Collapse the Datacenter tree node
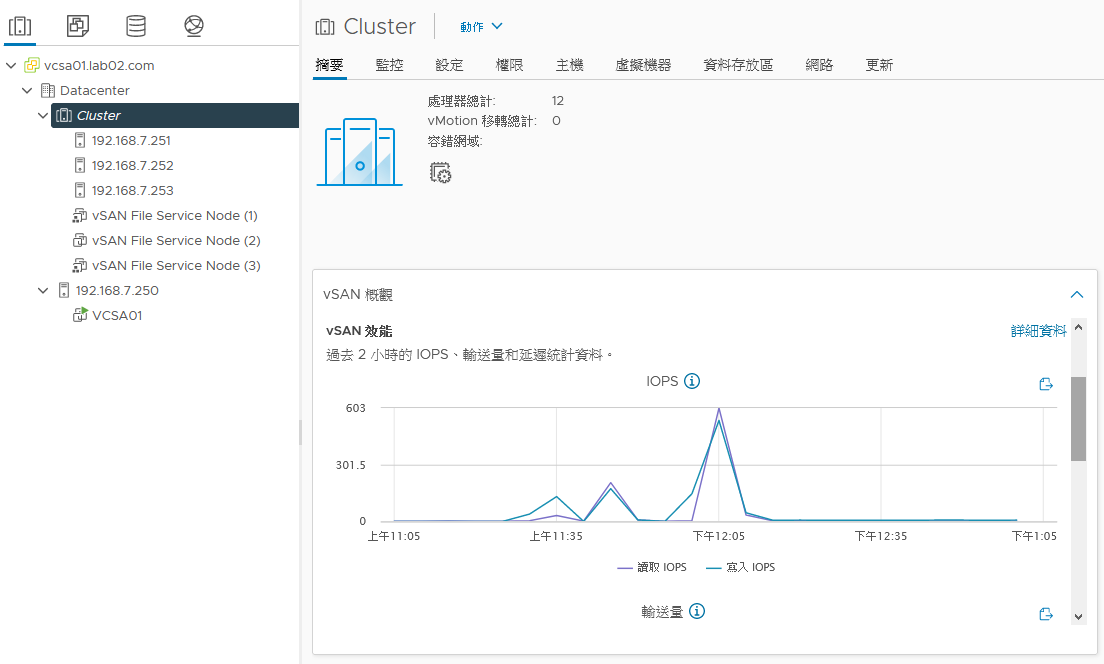The height and width of the screenshot is (664, 1104). (x=27, y=90)
